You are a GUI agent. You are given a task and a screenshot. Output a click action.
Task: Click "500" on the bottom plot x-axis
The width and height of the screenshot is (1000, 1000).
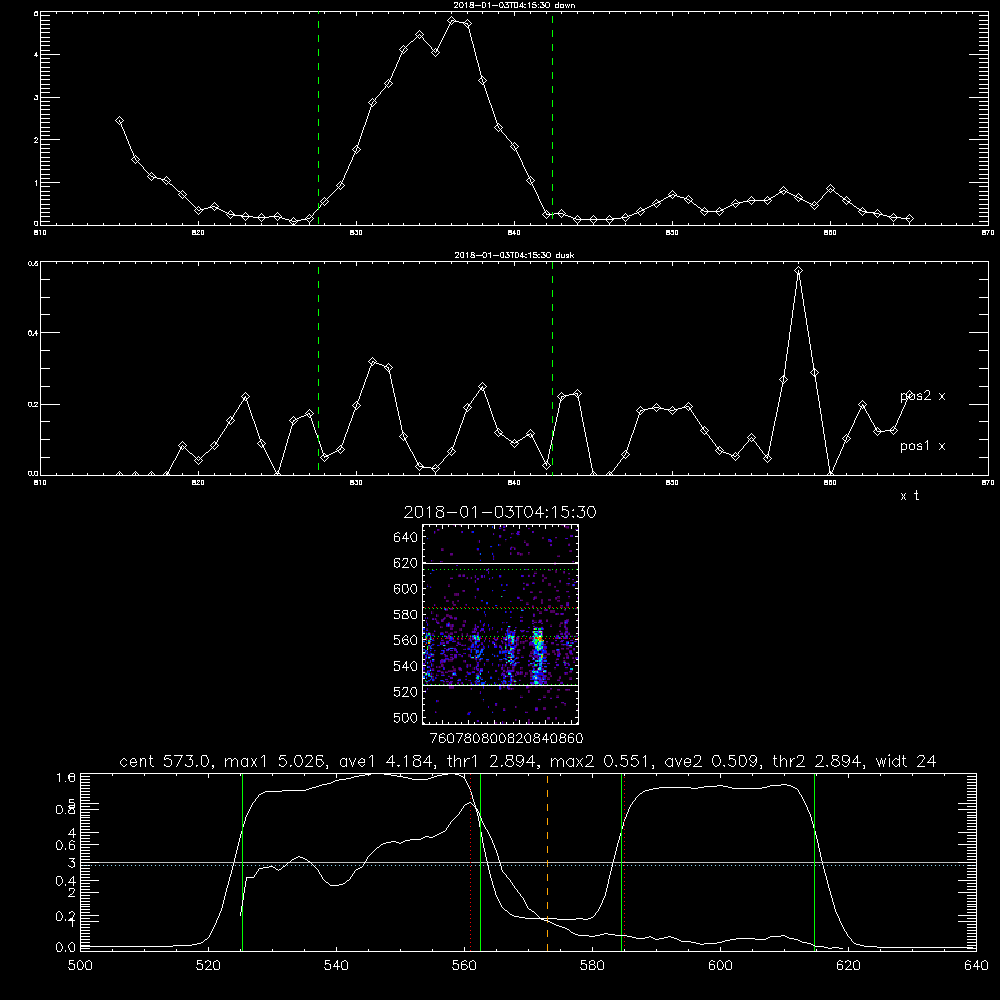[x=80, y=966]
